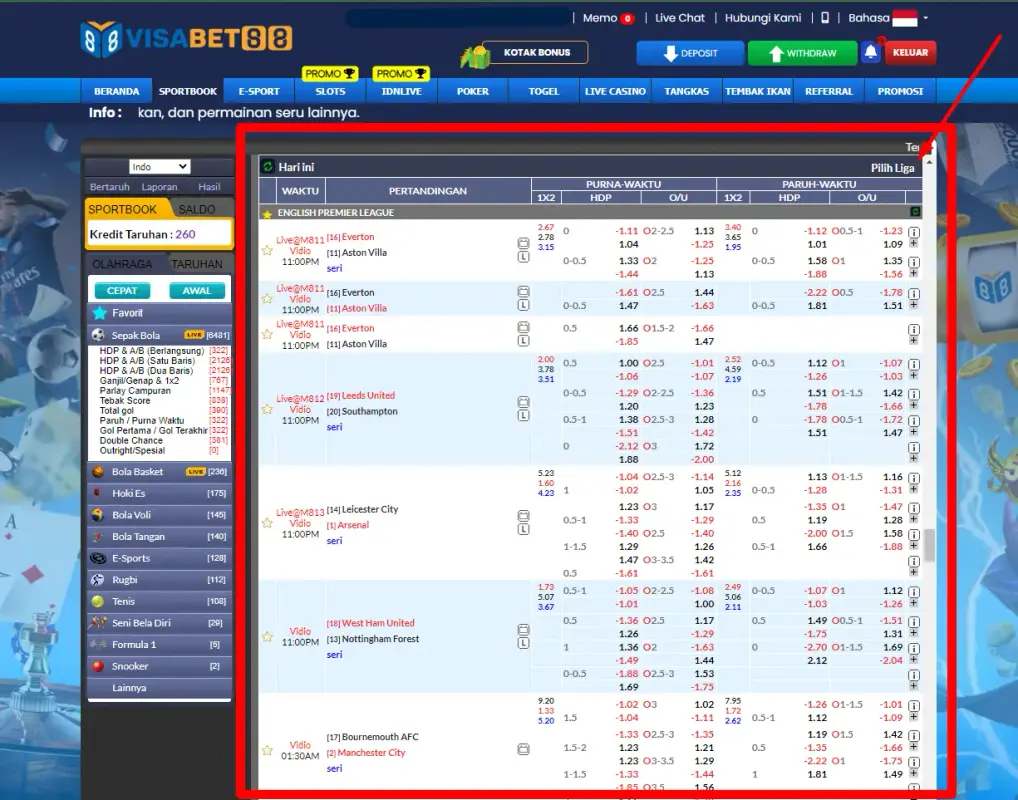This screenshot has height=800, width=1018.
Task: Select Seni Bela Diri sport
Action: point(159,623)
